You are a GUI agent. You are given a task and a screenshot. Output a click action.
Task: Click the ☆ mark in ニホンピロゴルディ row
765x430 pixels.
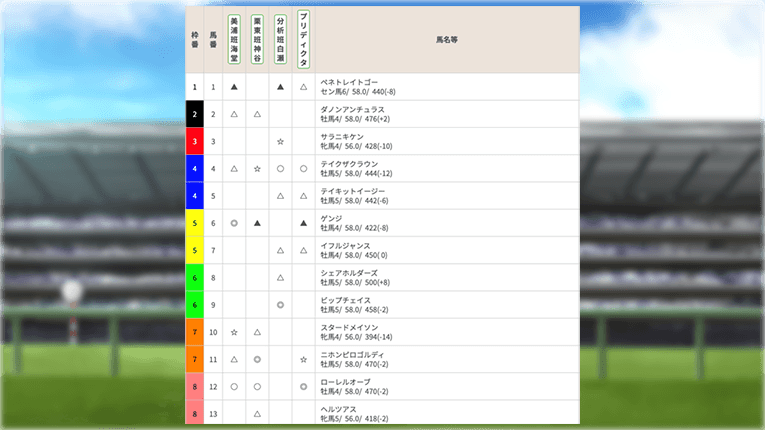pos(303,359)
